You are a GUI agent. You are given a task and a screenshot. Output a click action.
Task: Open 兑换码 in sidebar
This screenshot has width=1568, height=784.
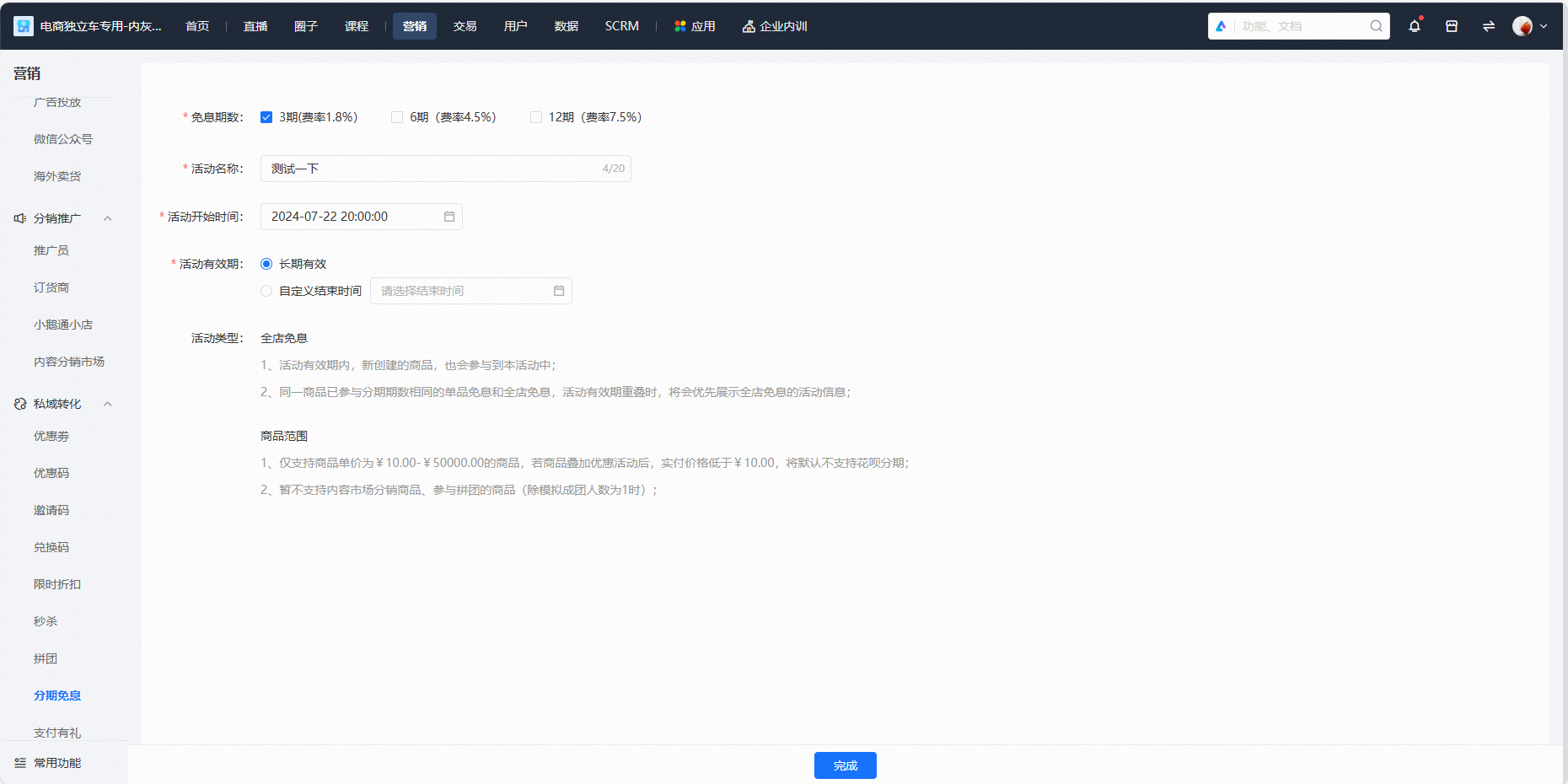coord(51,547)
